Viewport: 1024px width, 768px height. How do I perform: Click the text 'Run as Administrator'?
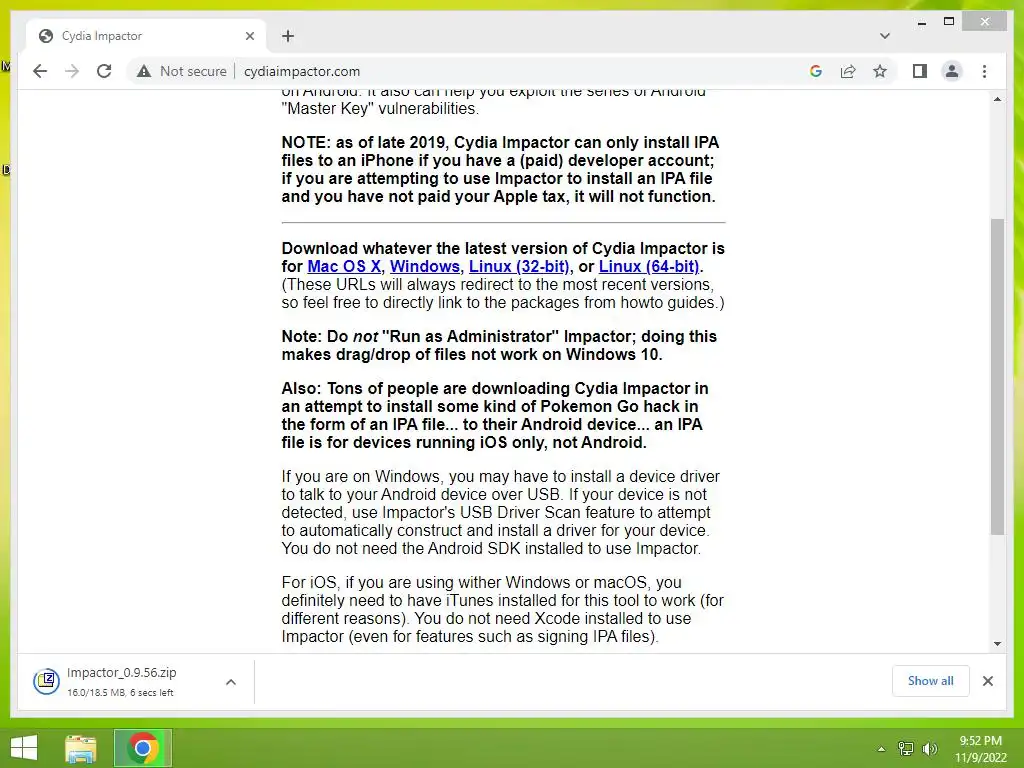[x=470, y=336]
